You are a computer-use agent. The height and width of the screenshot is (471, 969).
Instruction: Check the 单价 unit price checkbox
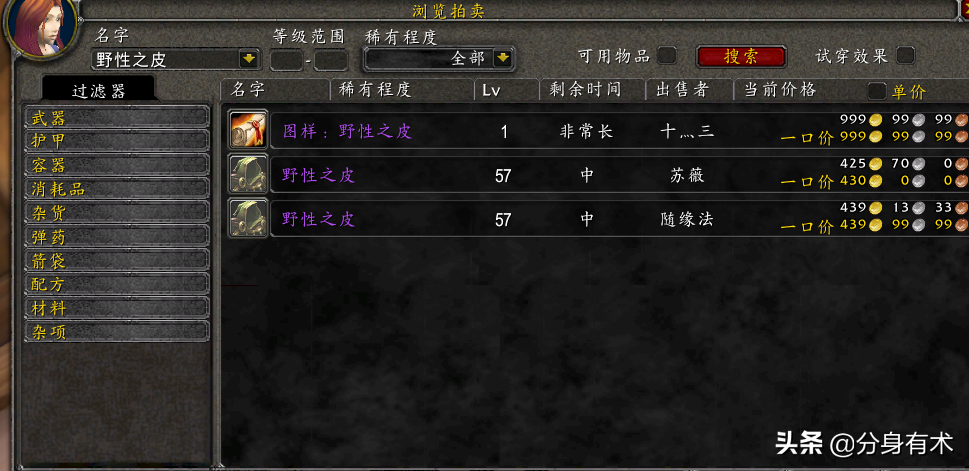point(877,91)
